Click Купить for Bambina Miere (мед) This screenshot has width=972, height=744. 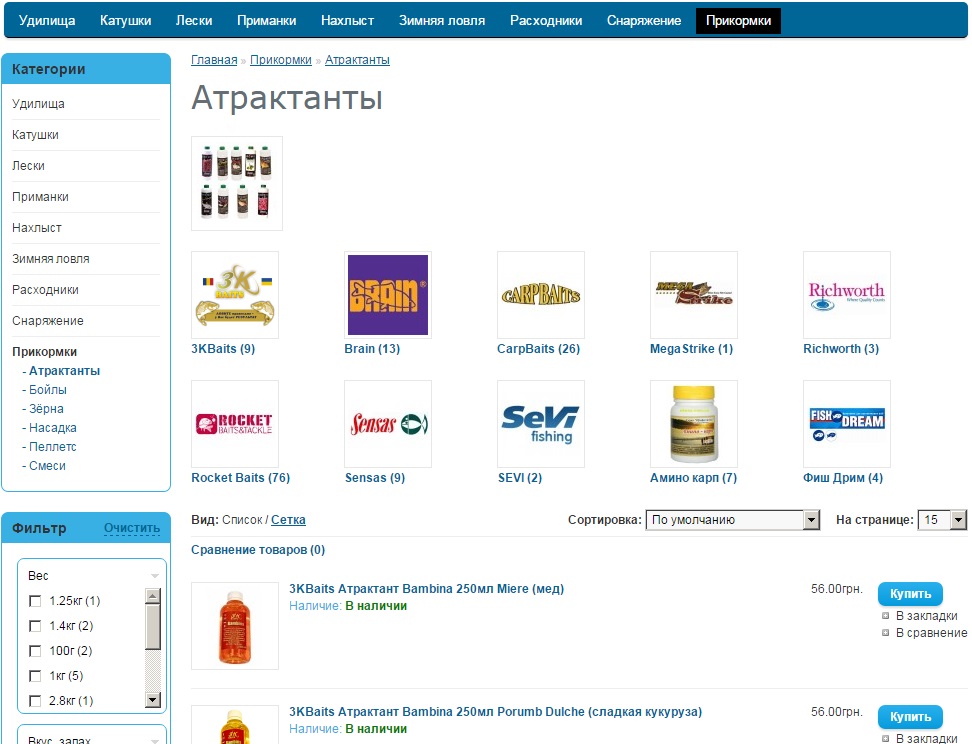pyautogui.click(x=910, y=594)
